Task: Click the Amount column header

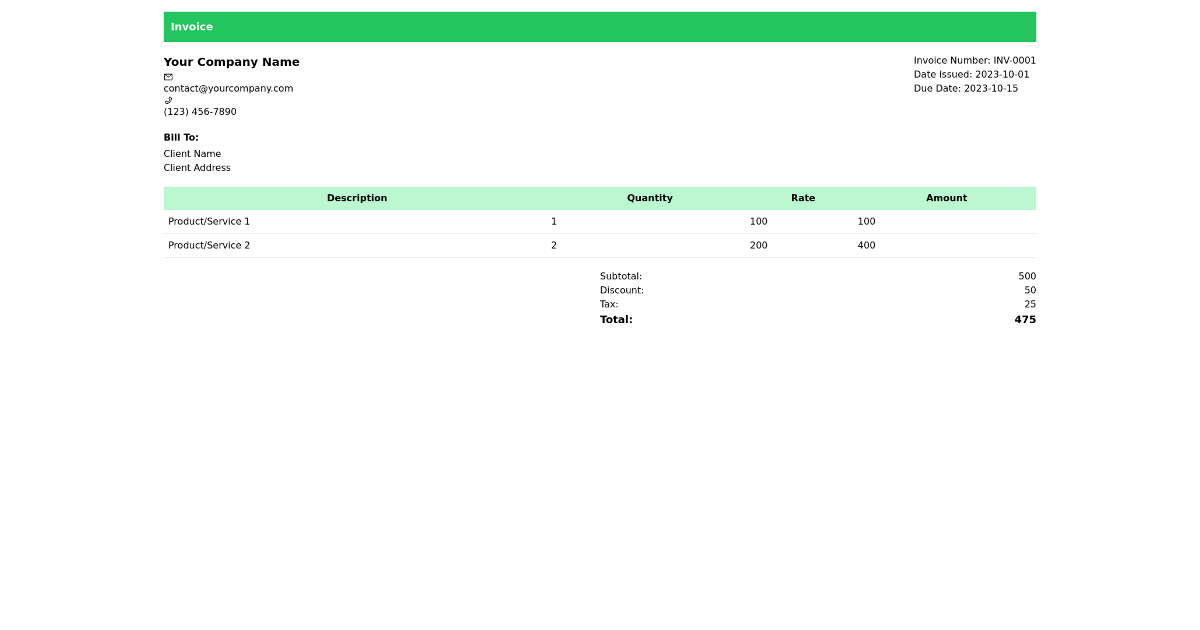Action: pyautogui.click(x=946, y=197)
